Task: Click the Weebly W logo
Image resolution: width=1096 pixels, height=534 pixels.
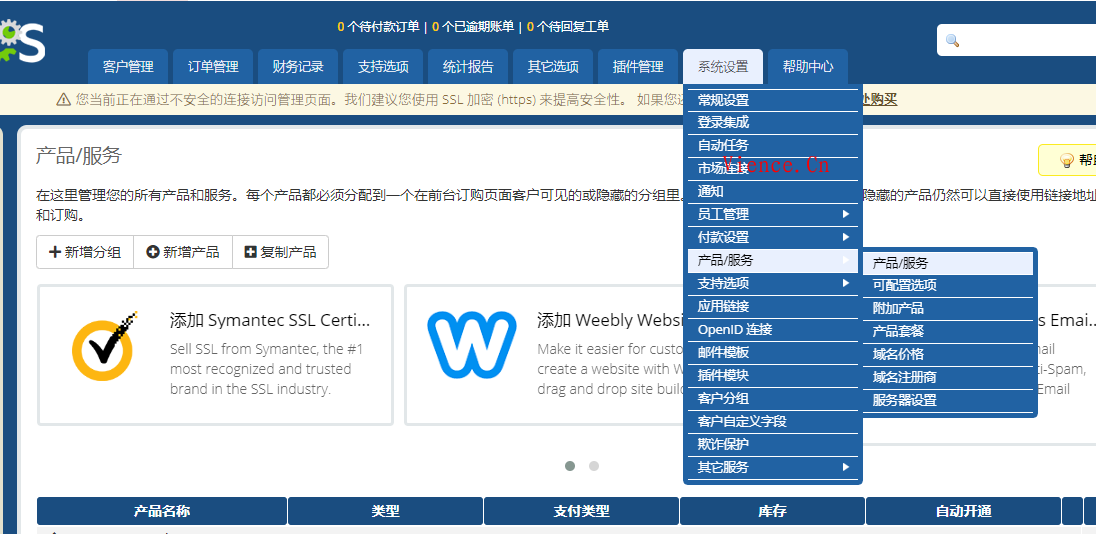Action: click(x=471, y=344)
